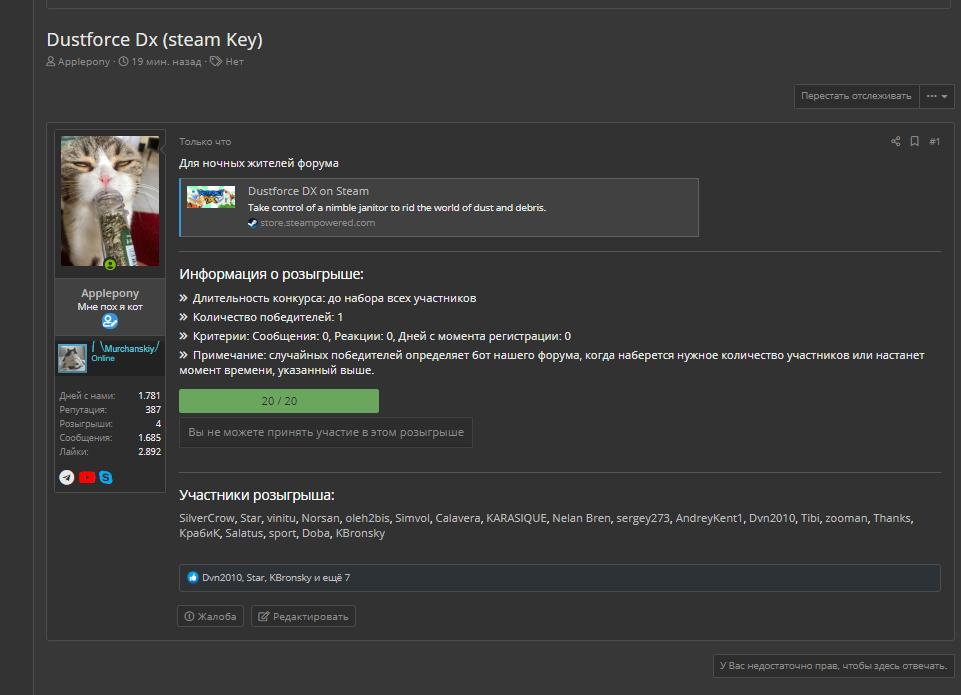
Task: Open participant sport's profile
Action: coord(283,533)
